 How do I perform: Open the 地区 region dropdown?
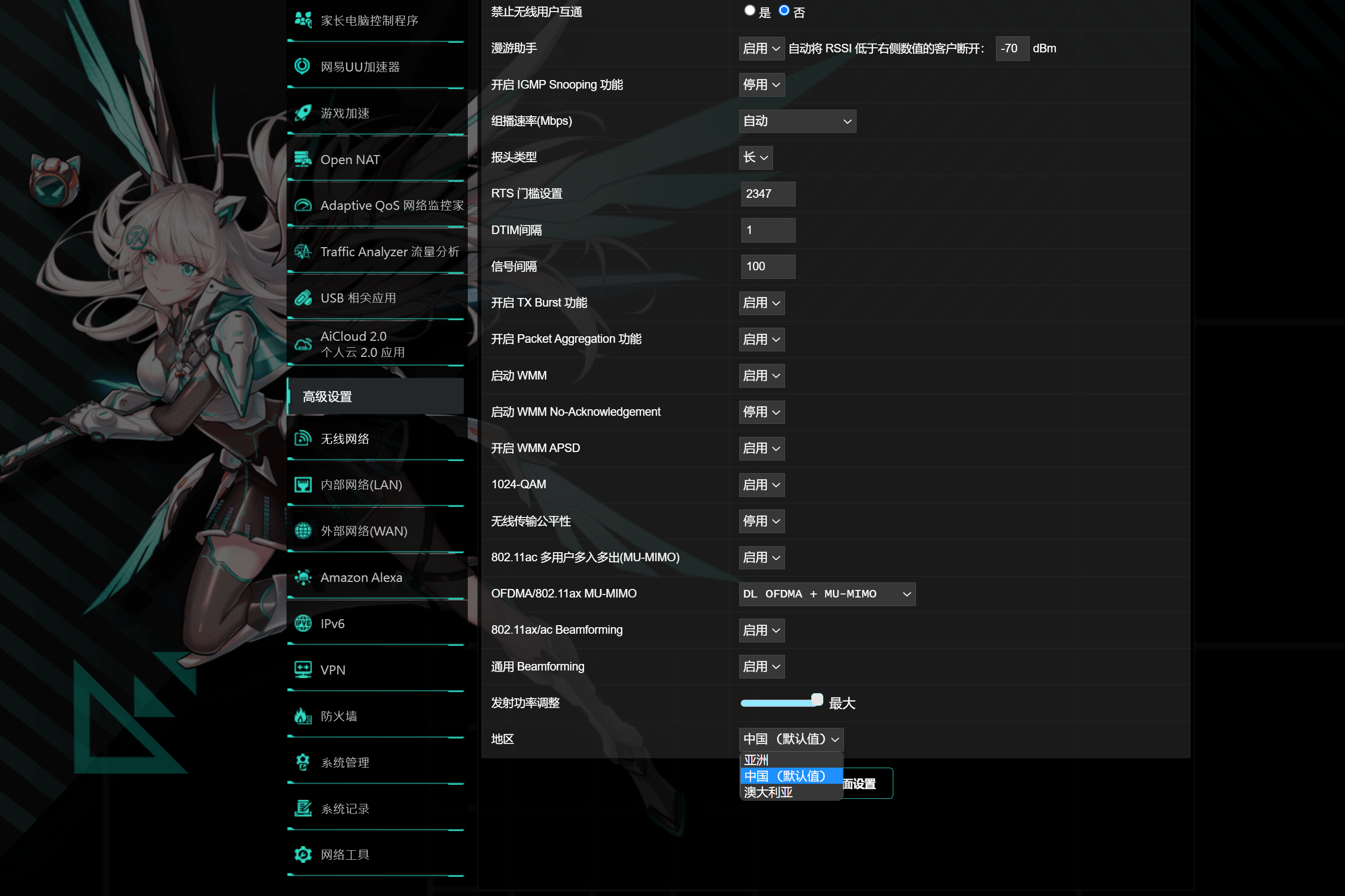pos(791,739)
